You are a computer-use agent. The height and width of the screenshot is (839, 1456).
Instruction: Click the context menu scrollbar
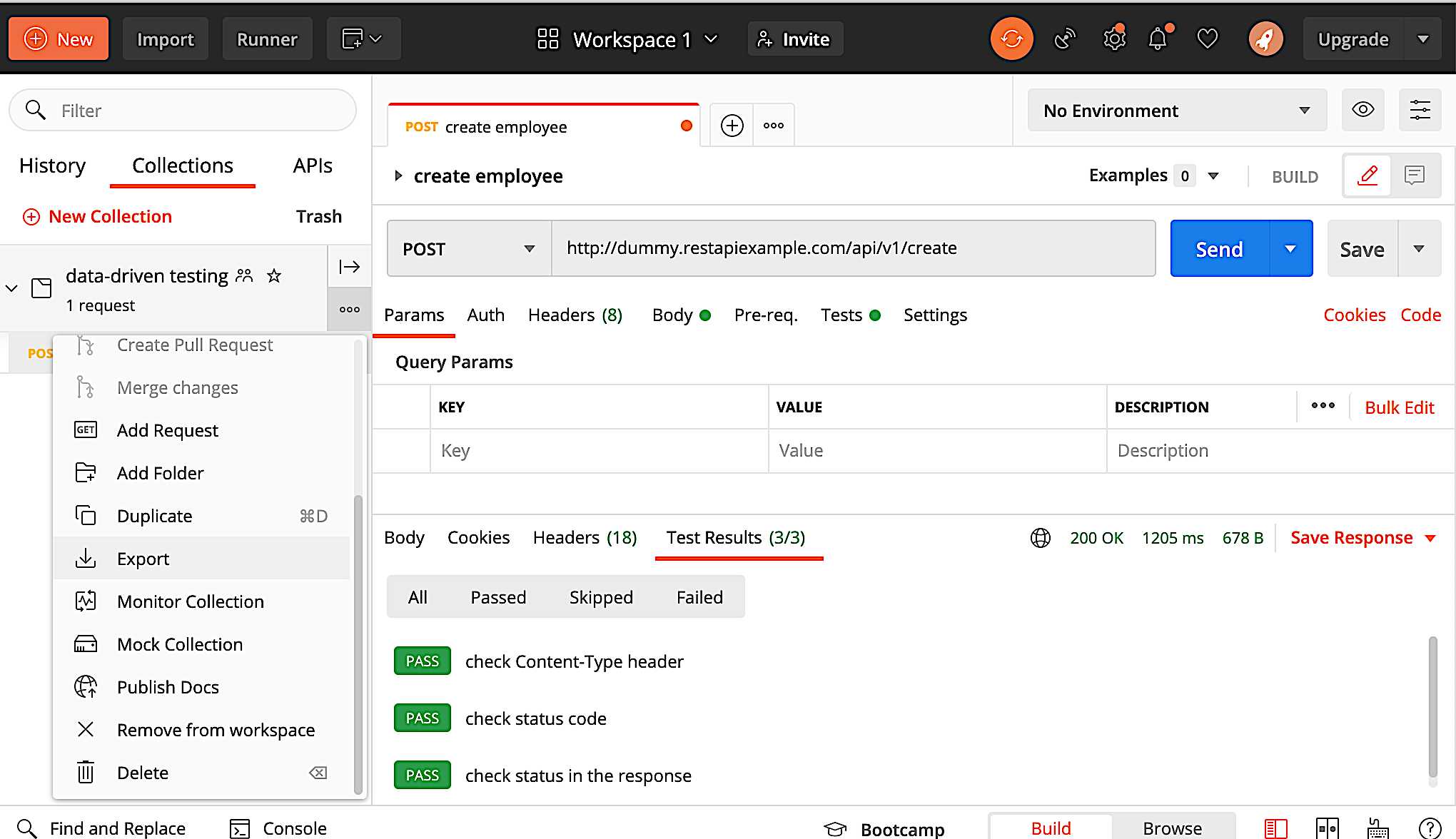(x=358, y=645)
